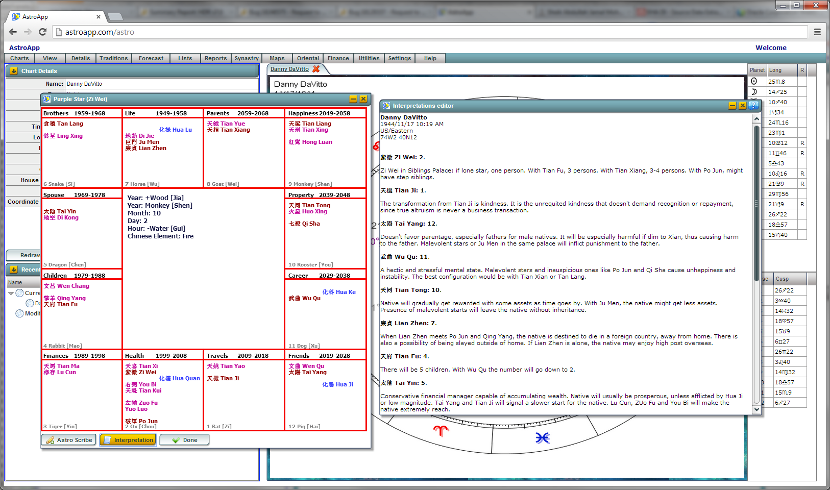Open the Oriental menu
Viewport: 830px width, 490px height.
(308, 59)
